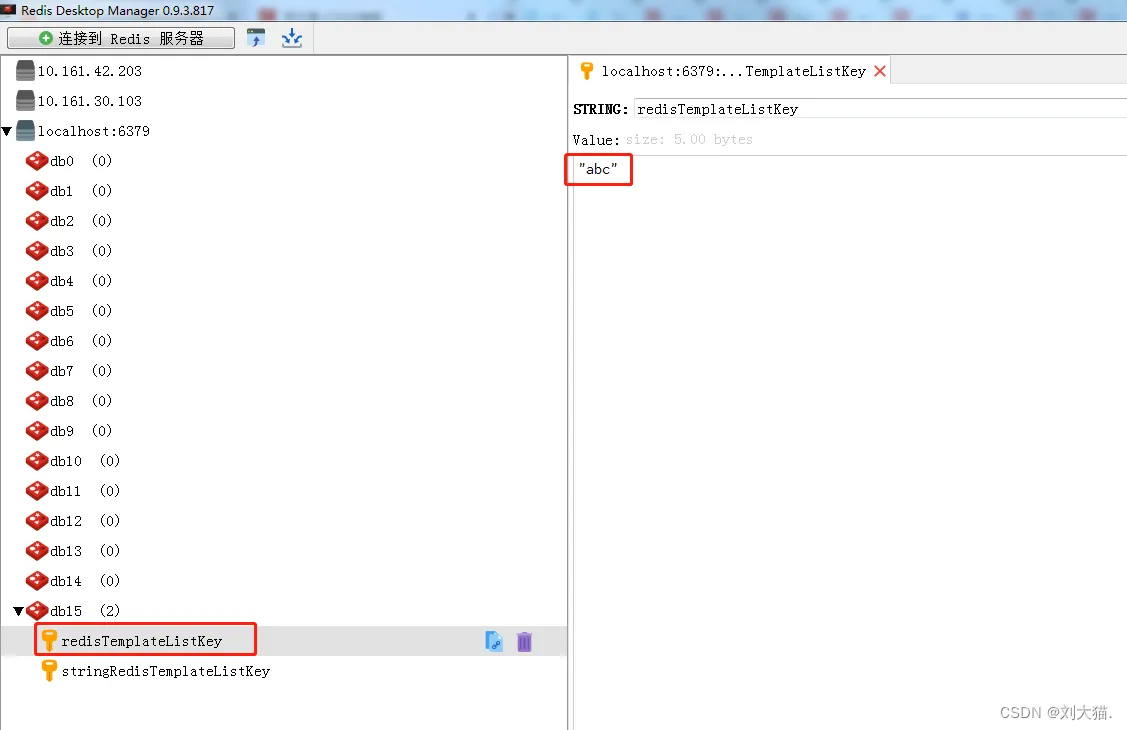Collapse the db15 database node
The image size is (1127, 730).
point(19,611)
